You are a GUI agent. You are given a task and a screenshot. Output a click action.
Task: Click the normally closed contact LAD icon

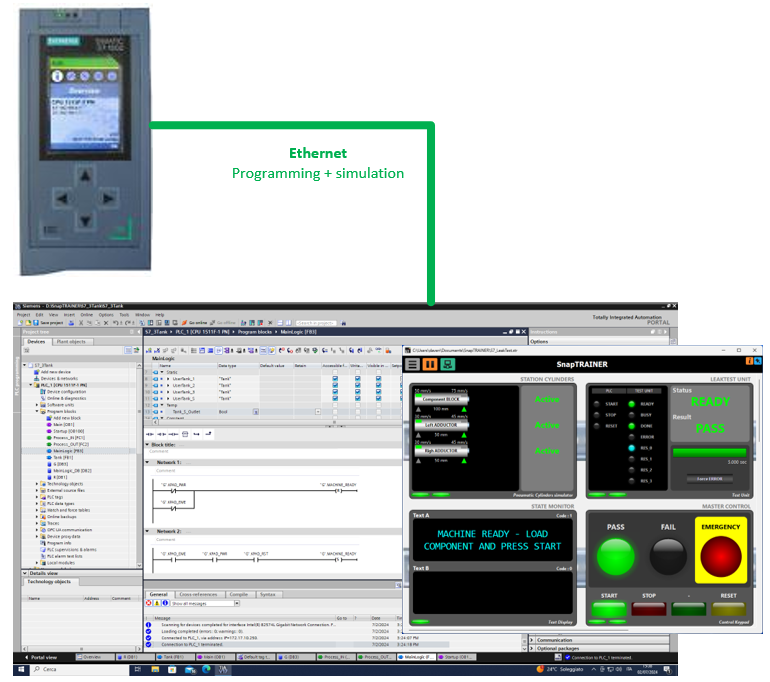click(x=162, y=434)
